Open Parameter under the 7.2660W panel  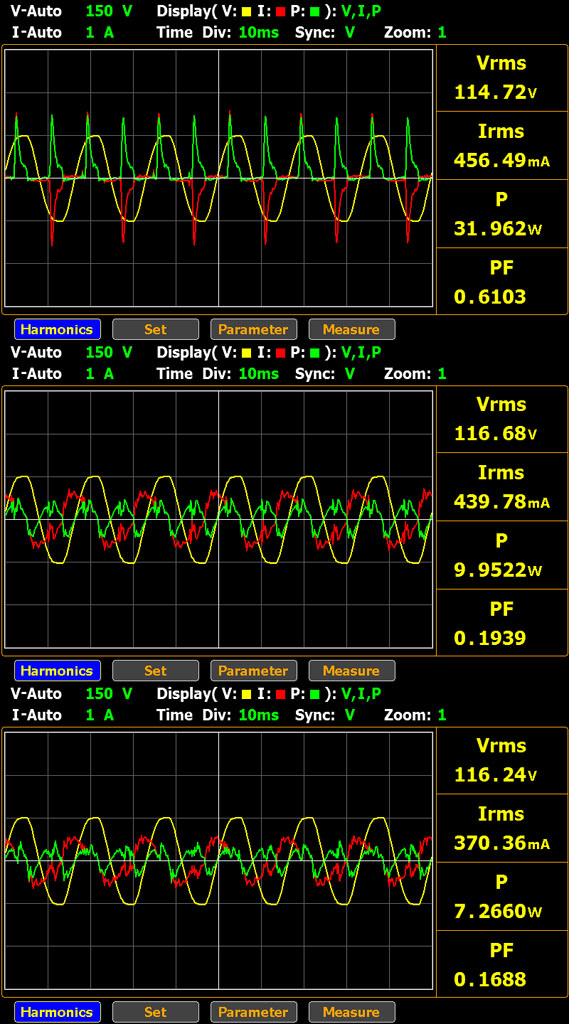(x=253, y=1012)
